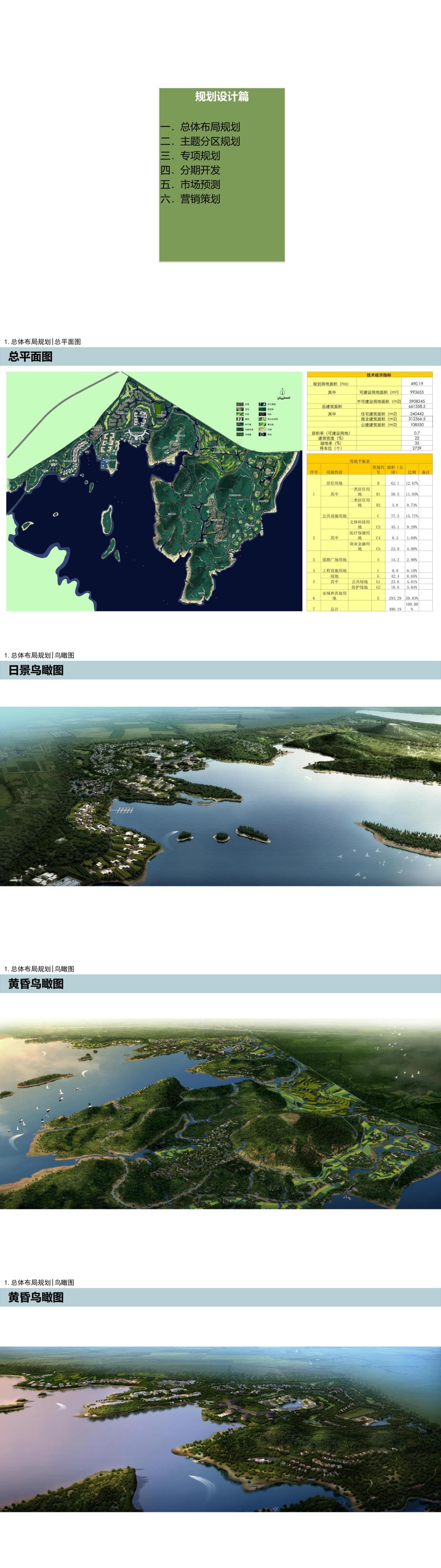441x1568 pixels.
Task: Open contents item 三. 专项规划
Action: click(190, 156)
